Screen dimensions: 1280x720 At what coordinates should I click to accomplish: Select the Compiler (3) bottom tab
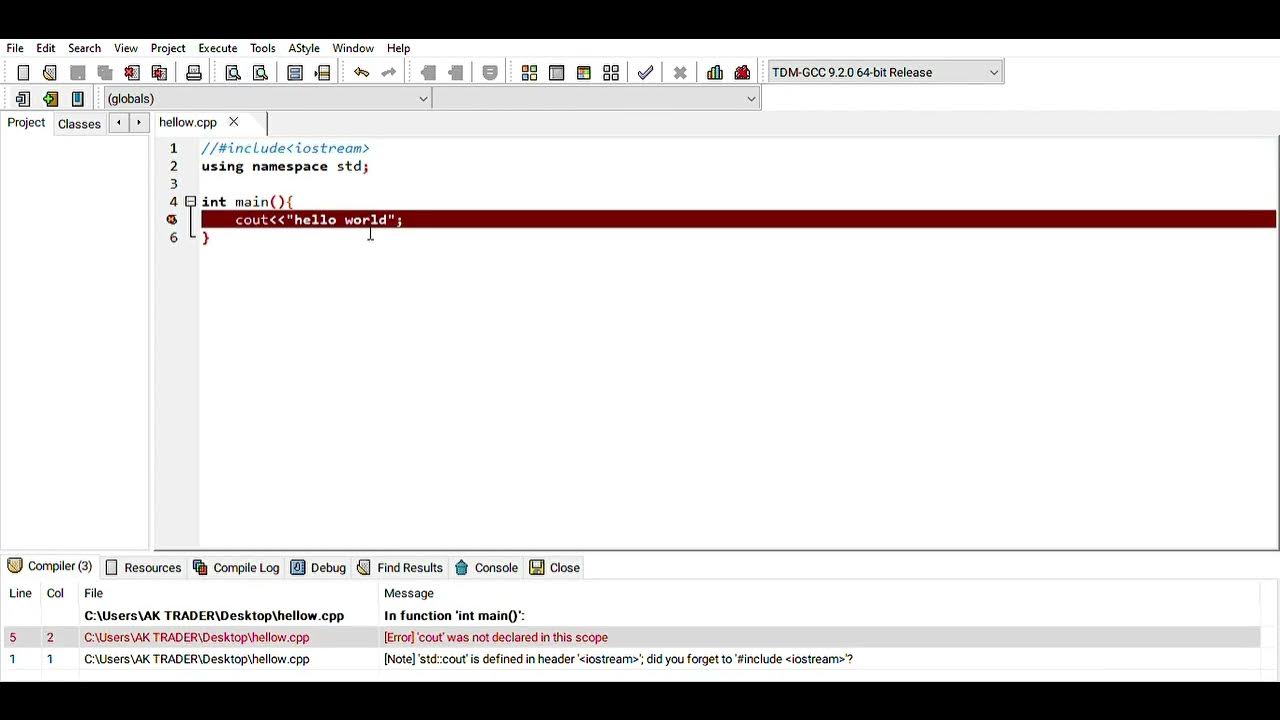coord(50,566)
